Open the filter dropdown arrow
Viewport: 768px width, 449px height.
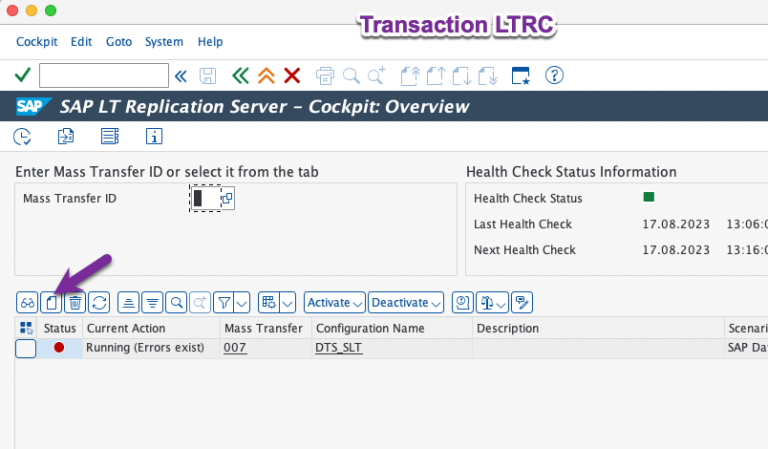[x=244, y=302]
